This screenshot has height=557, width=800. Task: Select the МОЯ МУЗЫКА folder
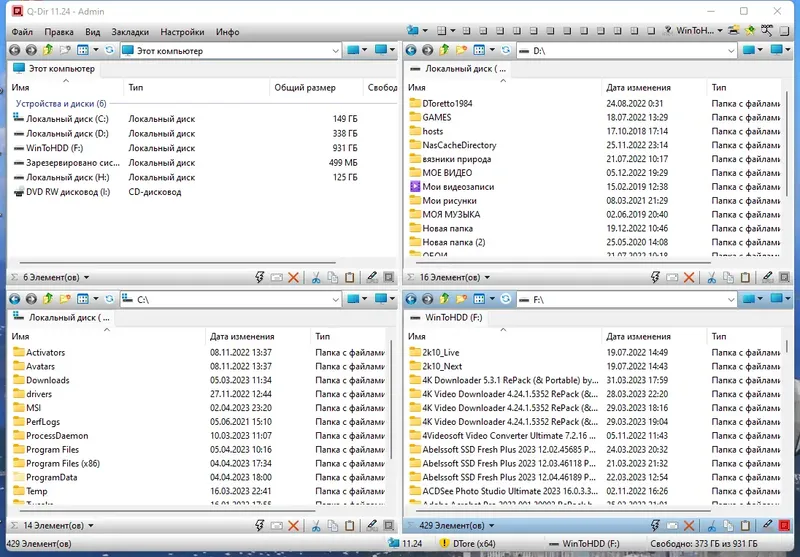point(451,214)
